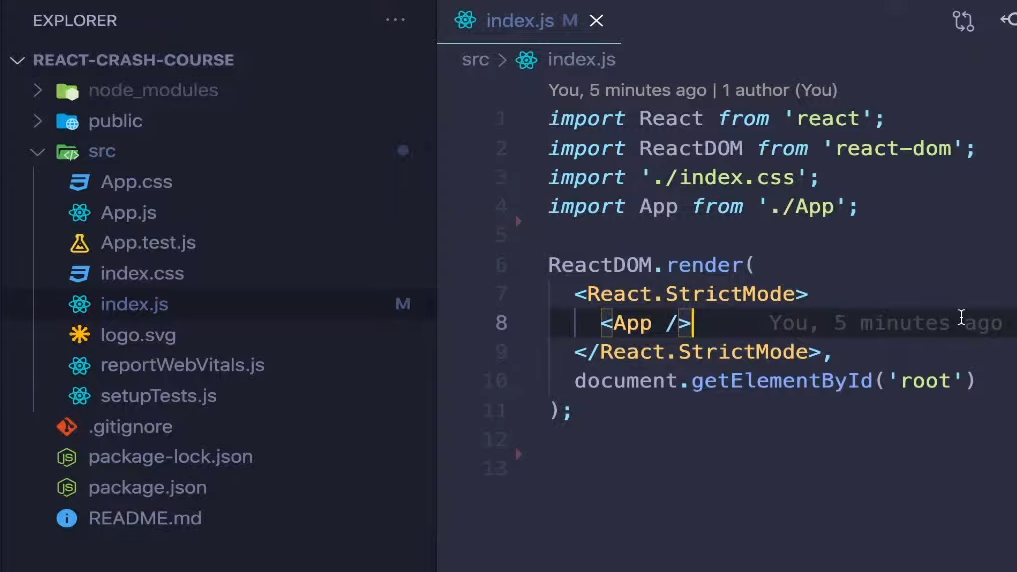Click the React icon on the index.js tab
This screenshot has width=1017, height=572.
pyautogui.click(x=465, y=21)
